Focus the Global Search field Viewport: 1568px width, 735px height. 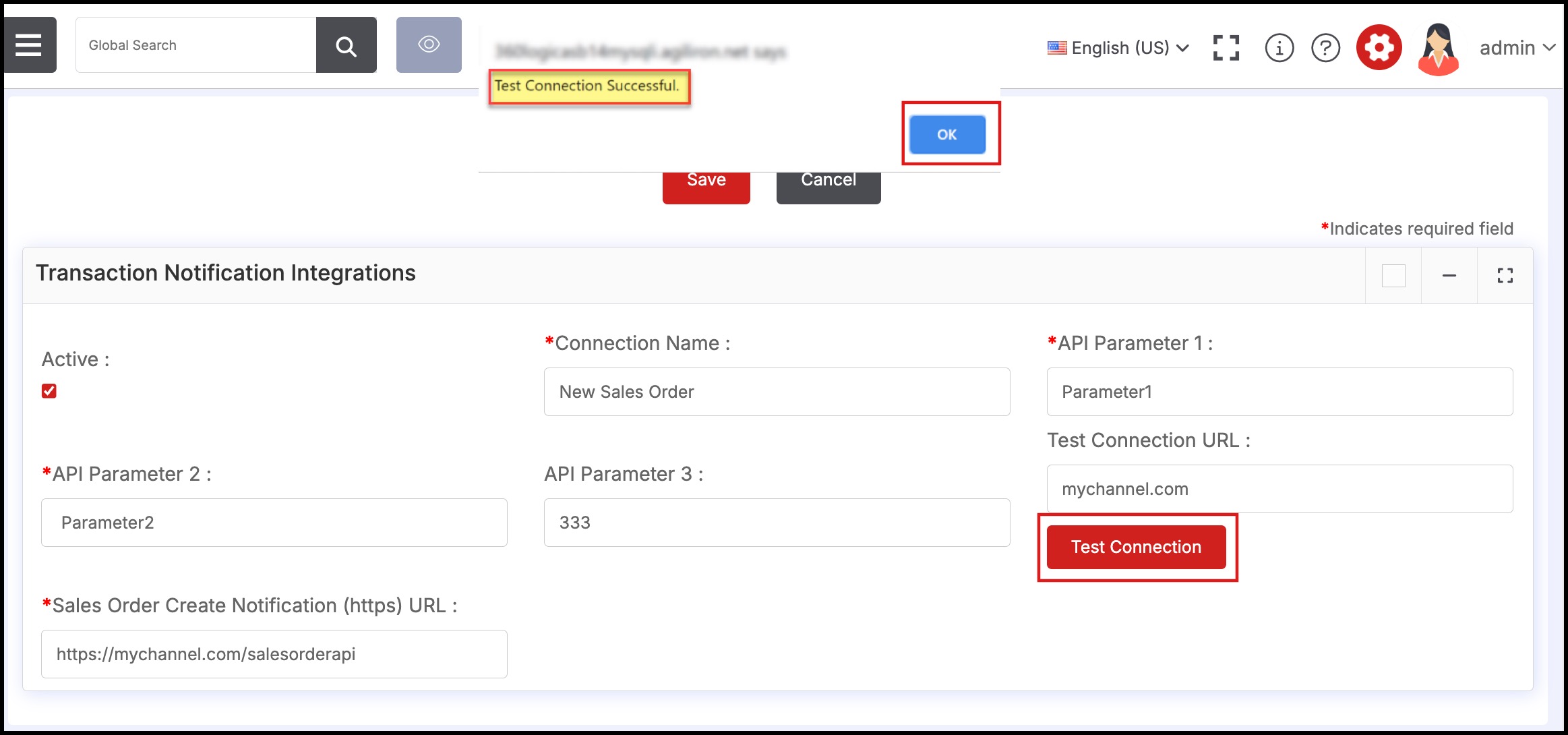pos(195,45)
